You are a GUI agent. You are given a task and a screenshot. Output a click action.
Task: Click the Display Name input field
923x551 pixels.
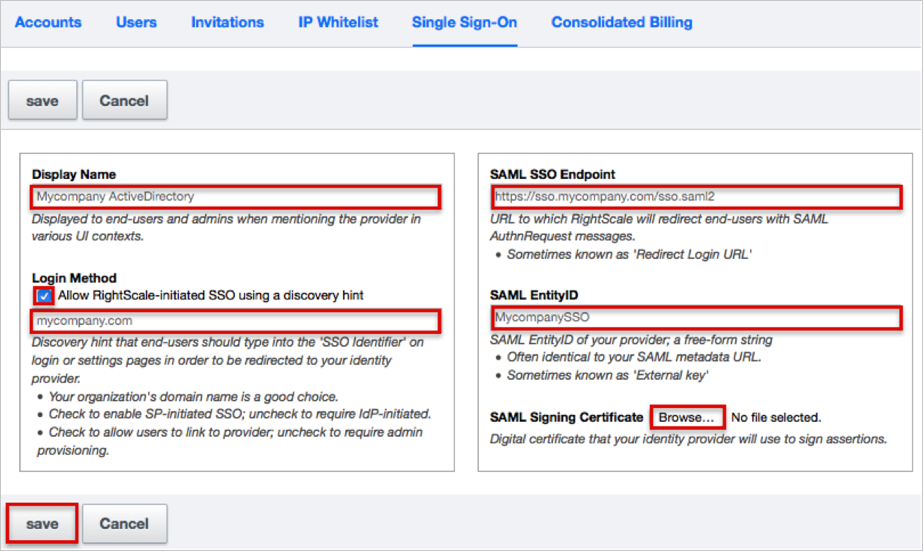click(x=235, y=196)
